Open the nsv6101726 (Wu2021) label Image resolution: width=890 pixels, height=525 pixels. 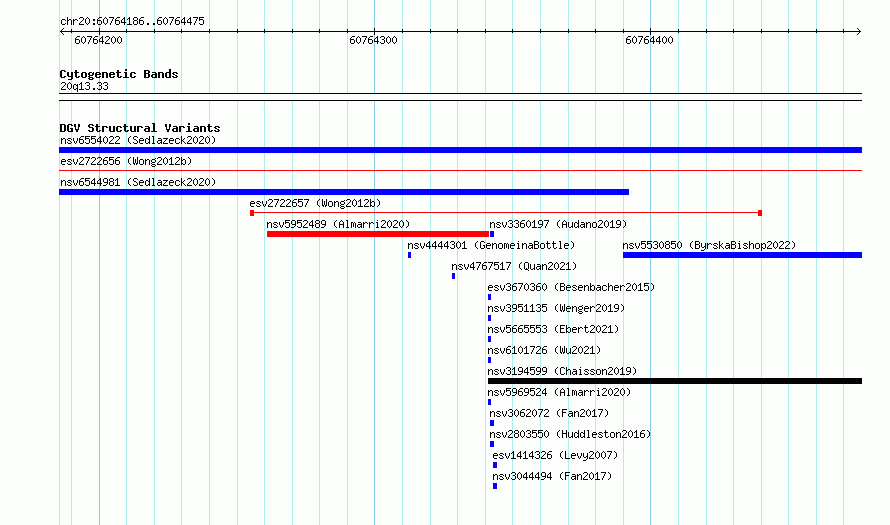coord(544,350)
